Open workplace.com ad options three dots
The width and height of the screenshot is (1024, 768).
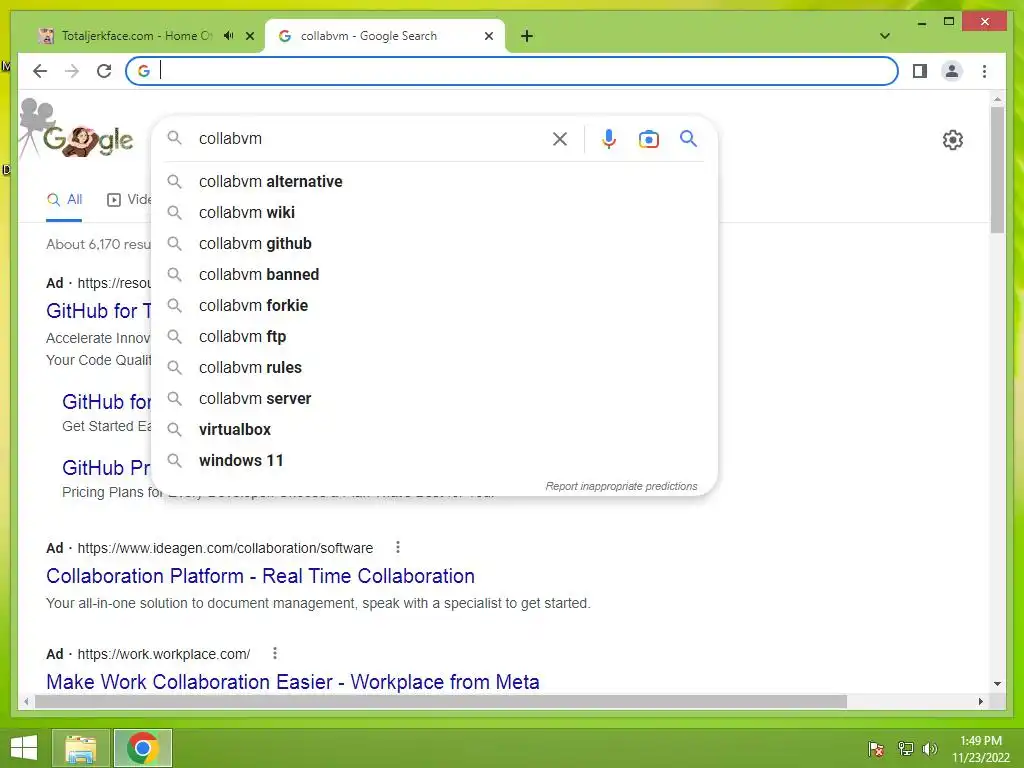coord(275,653)
